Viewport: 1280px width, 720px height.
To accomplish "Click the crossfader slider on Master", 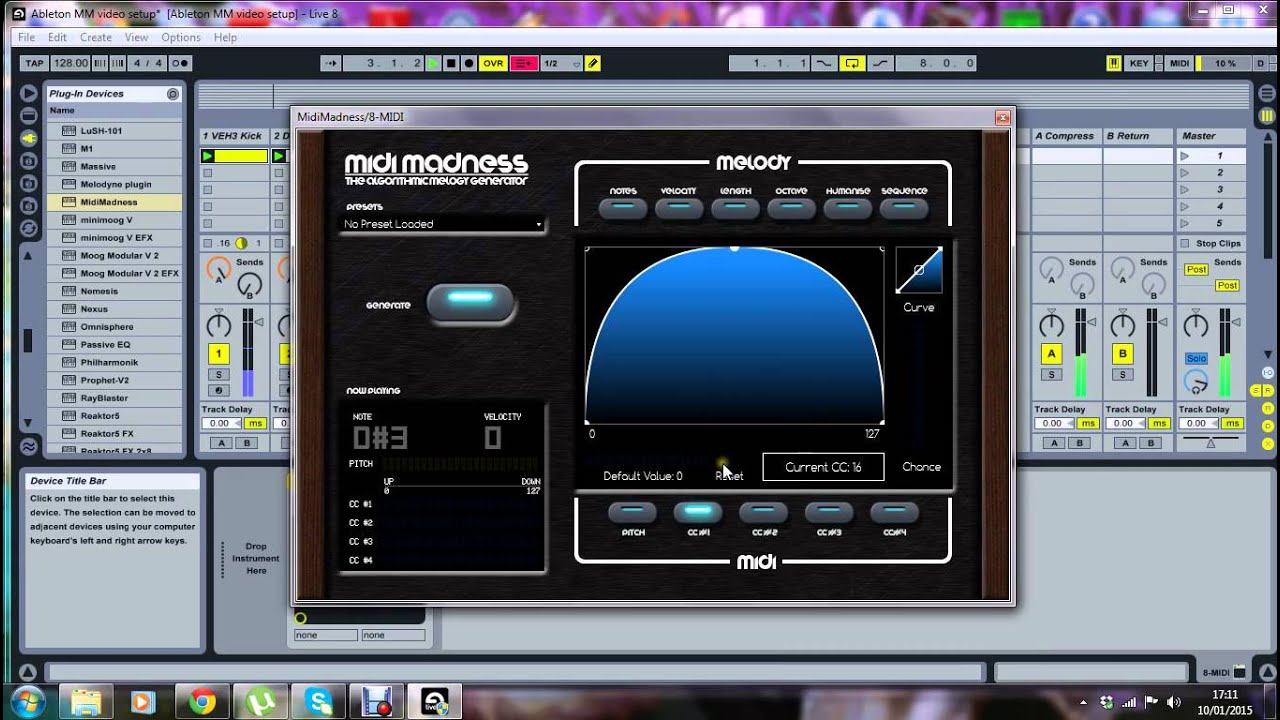I will (1211, 442).
